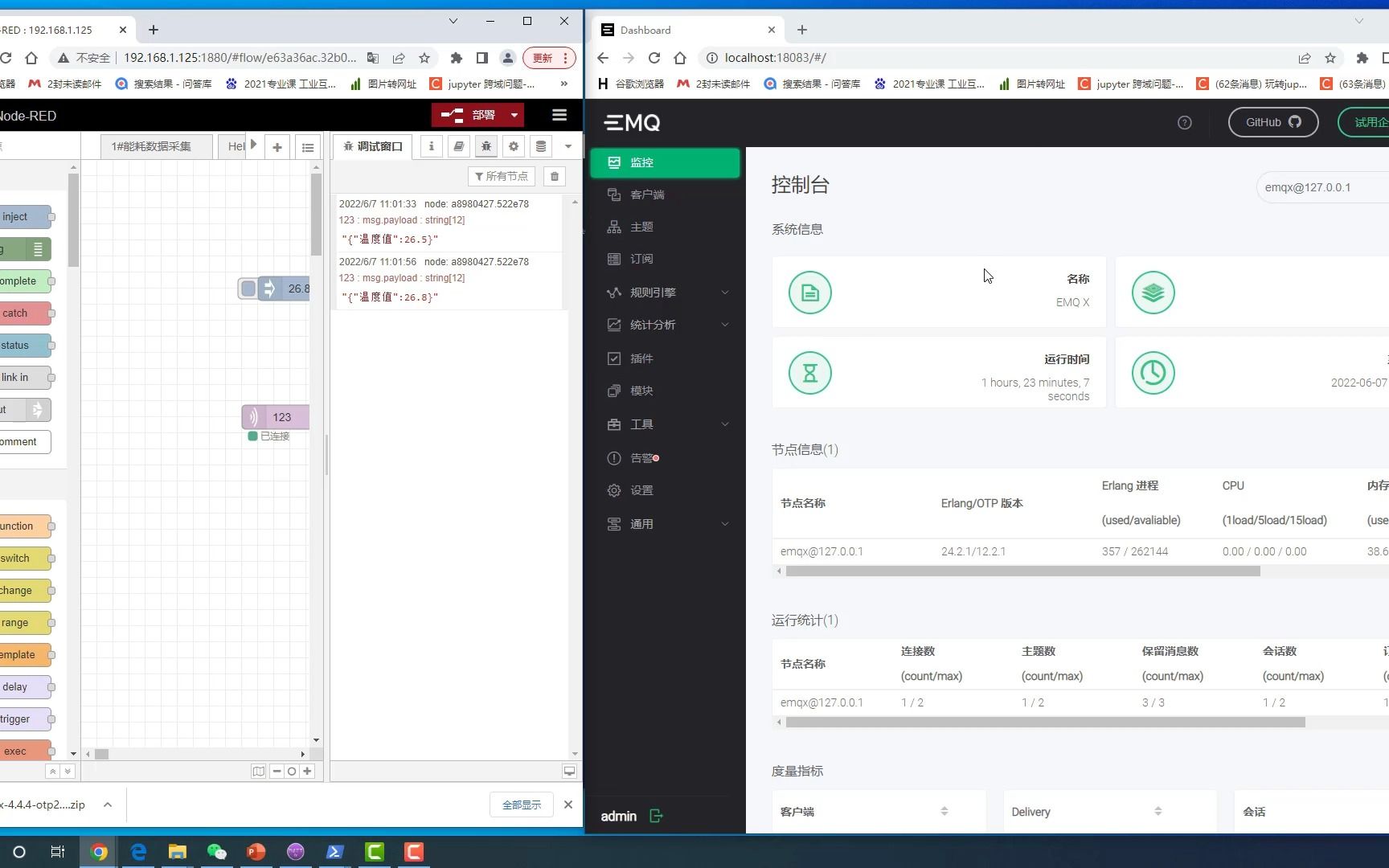The width and height of the screenshot is (1389, 868).
Task: Open the help book sidebar tab
Action: 459,146
